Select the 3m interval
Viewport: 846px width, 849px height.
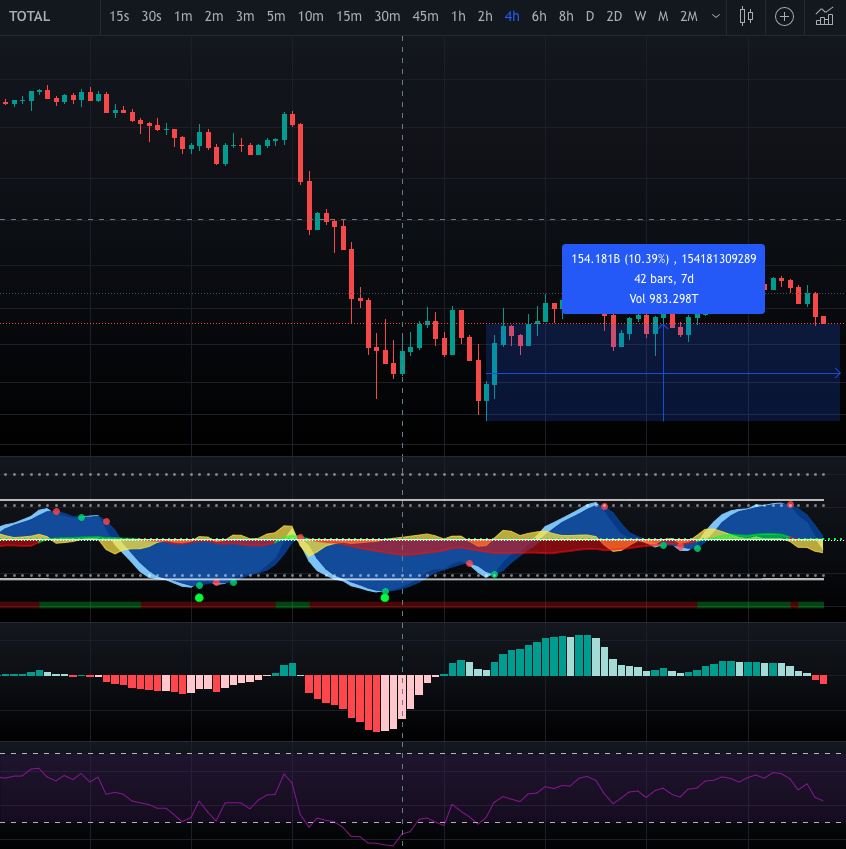pos(245,16)
